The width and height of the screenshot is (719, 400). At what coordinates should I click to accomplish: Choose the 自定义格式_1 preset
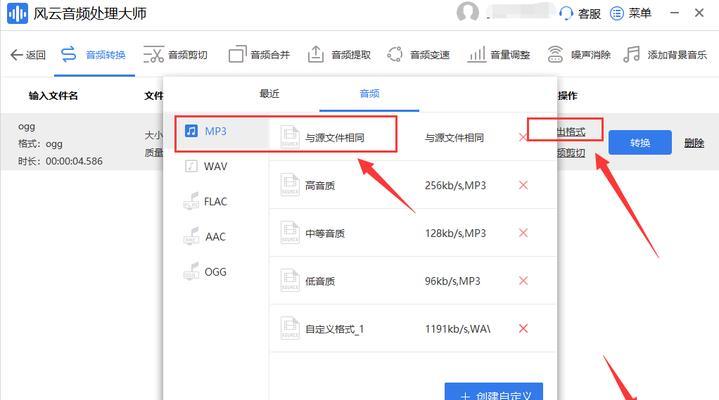click(413, 328)
